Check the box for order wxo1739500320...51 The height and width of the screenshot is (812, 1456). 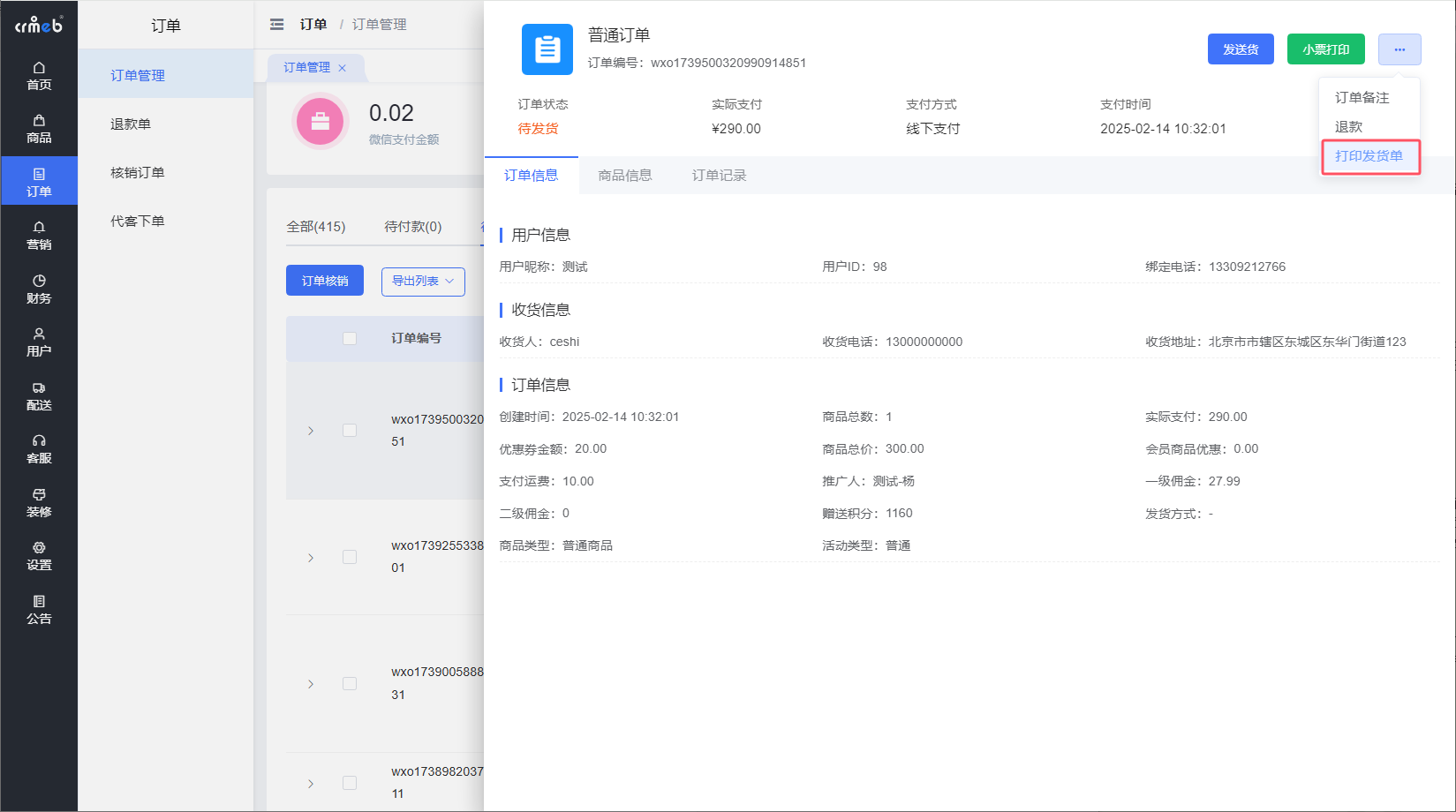click(x=350, y=431)
